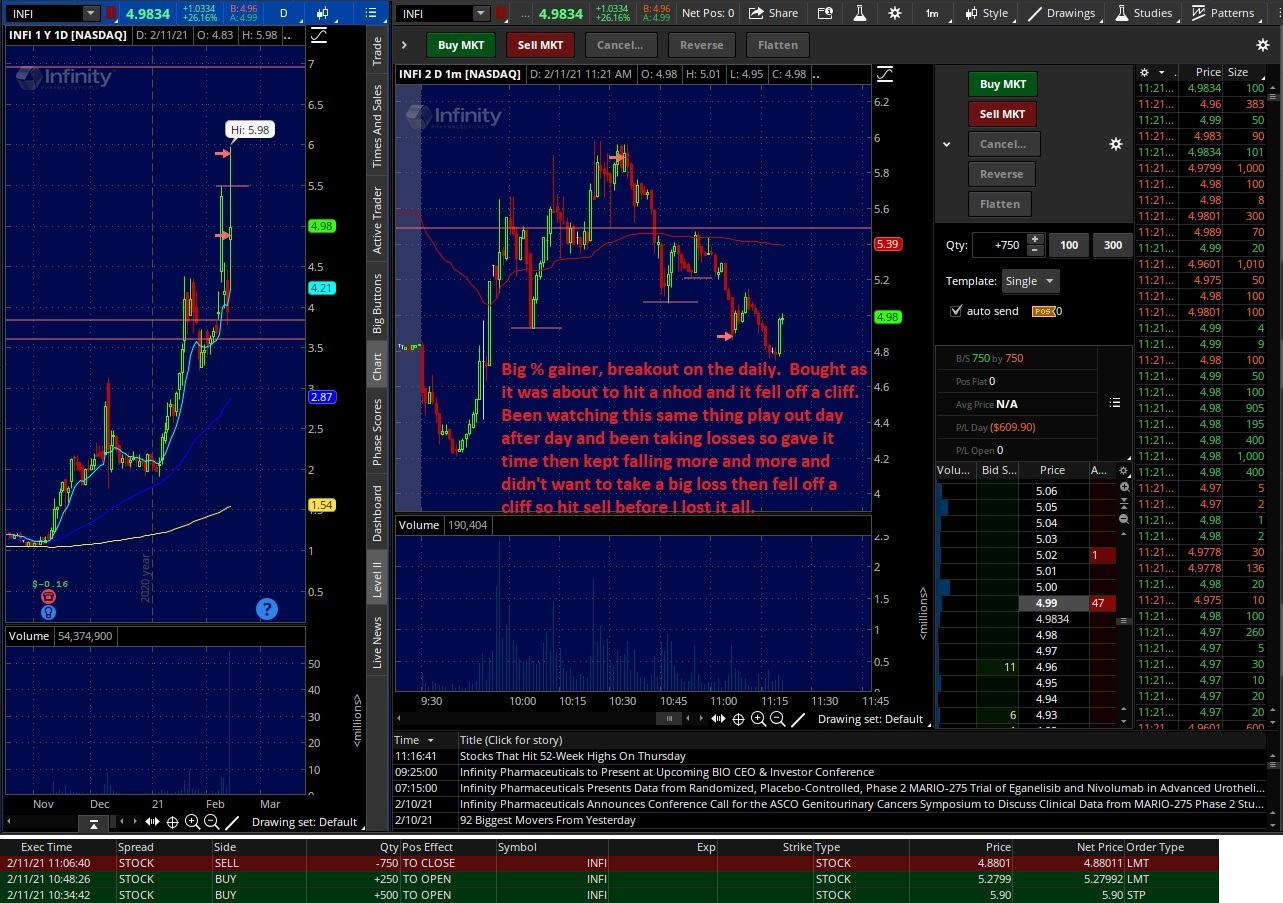
Task: Open the gear beside Active Trader Cancel button
Action: (1116, 144)
